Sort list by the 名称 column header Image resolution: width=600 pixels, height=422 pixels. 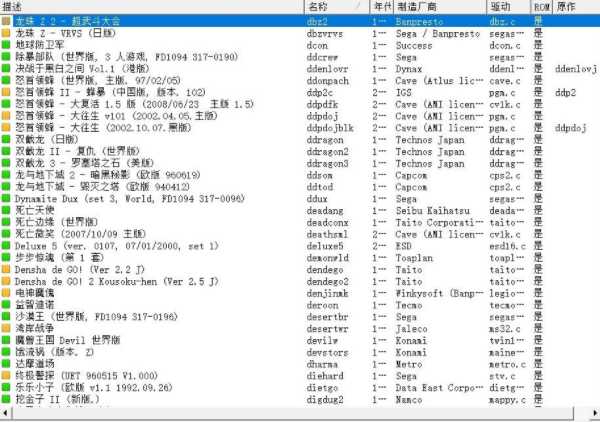point(337,7)
